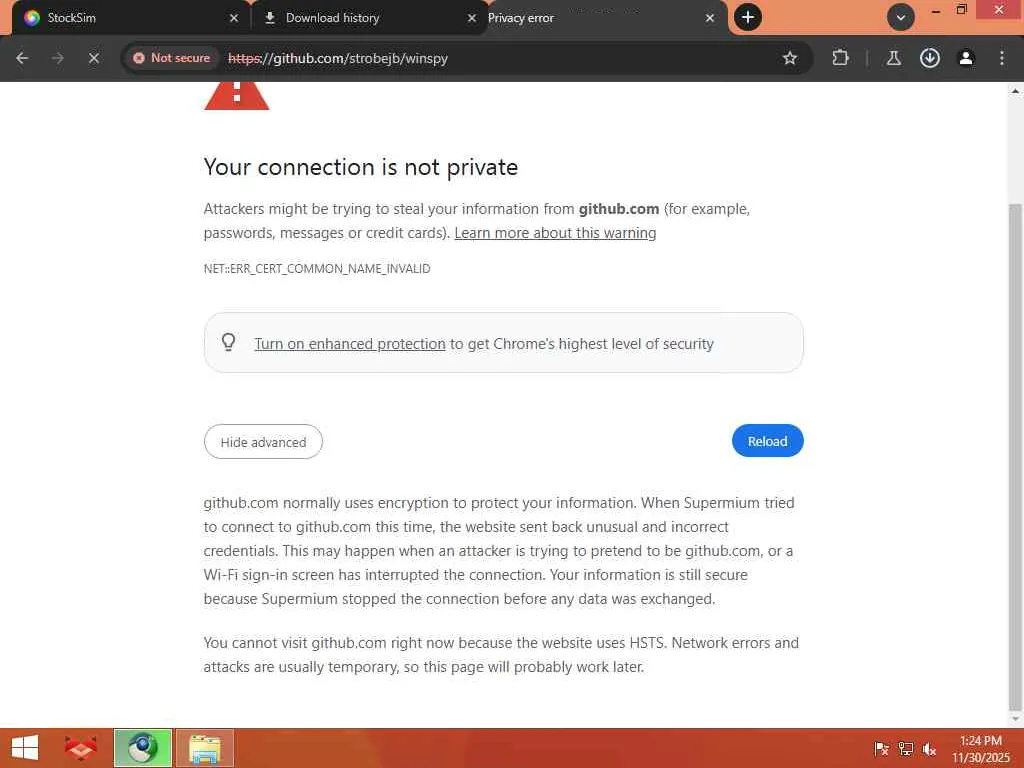Hide advanced details section
This screenshot has height=768, width=1024.
tap(263, 442)
